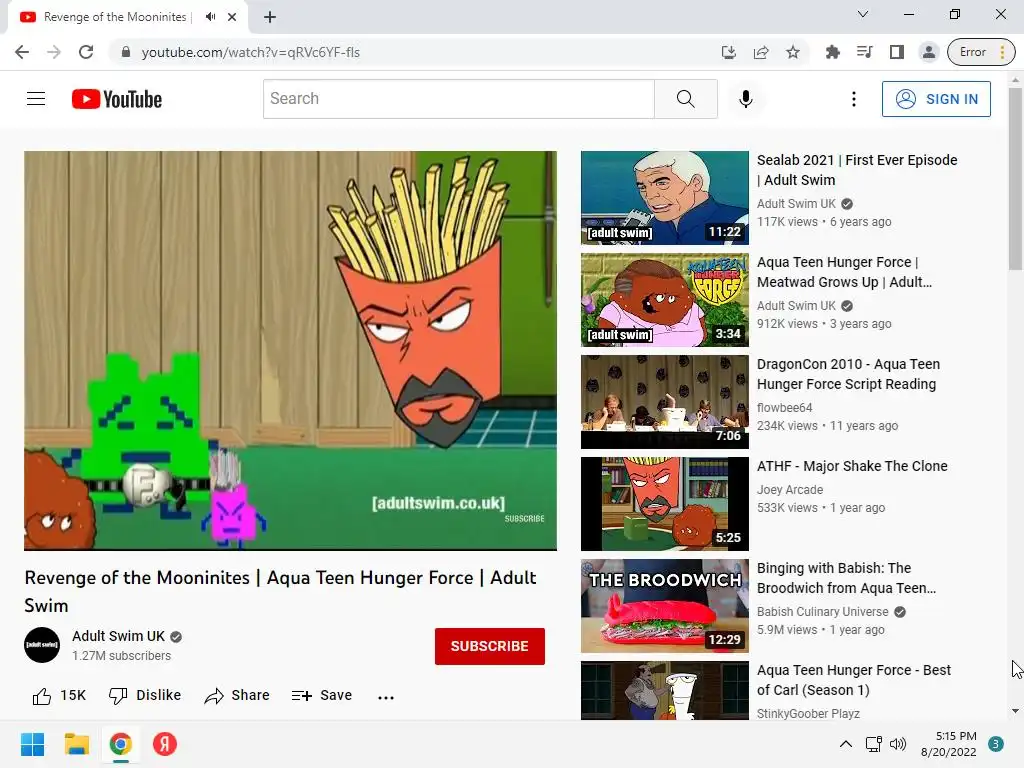Save the video to a playlist
This screenshot has height=768, width=1024.
click(x=321, y=696)
